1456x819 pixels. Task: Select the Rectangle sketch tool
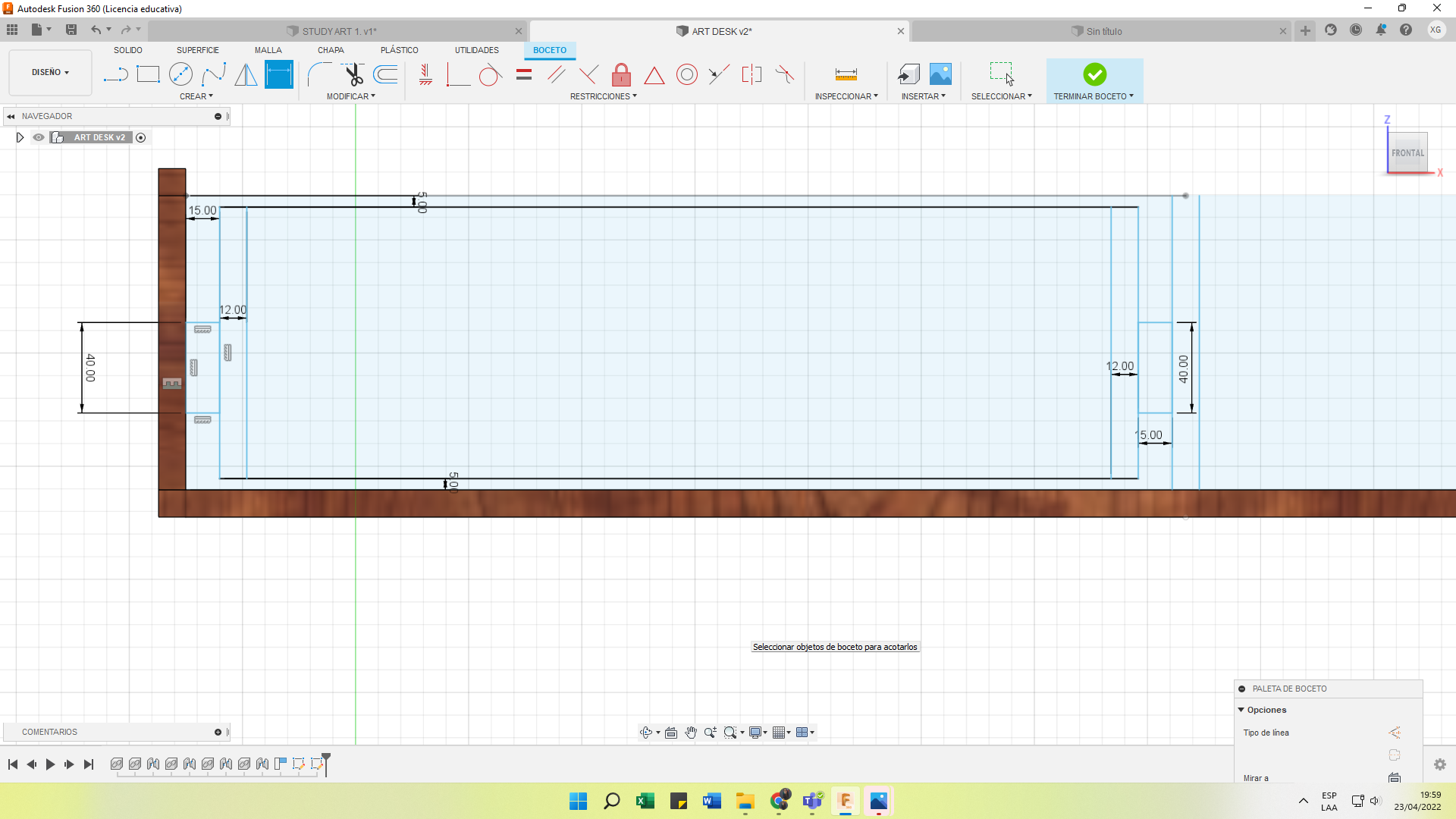click(x=148, y=74)
